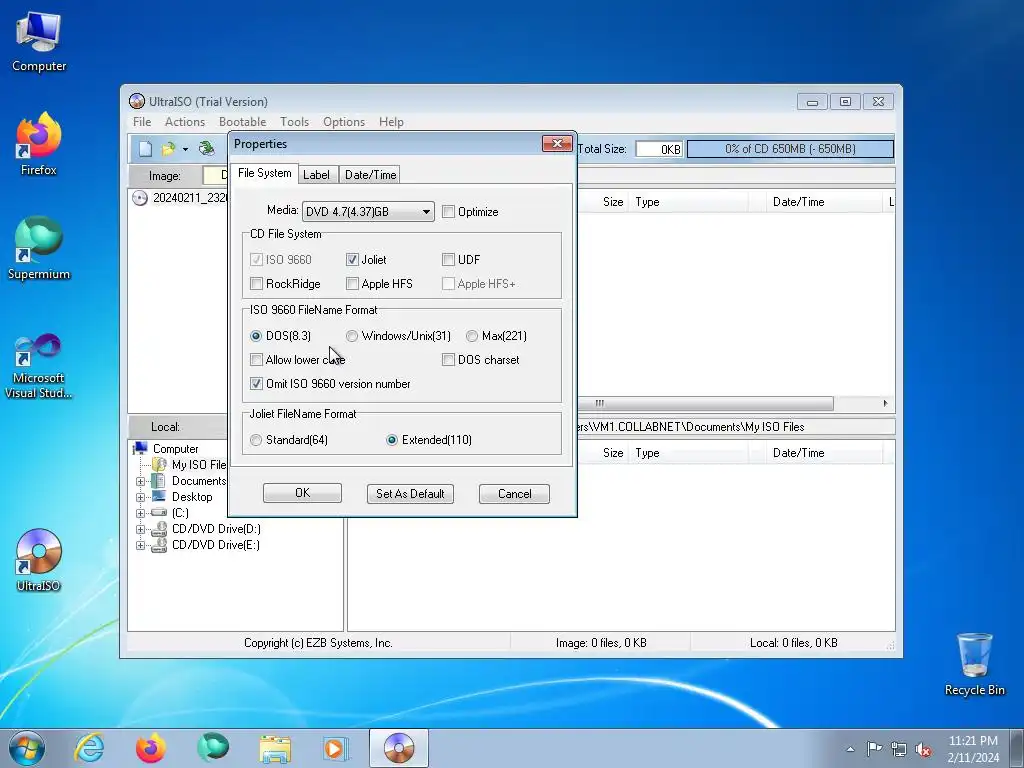The width and height of the screenshot is (1024, 768).
Task: Expand the CD/DVD Drive(D:) node
Action: coord(140,530)
